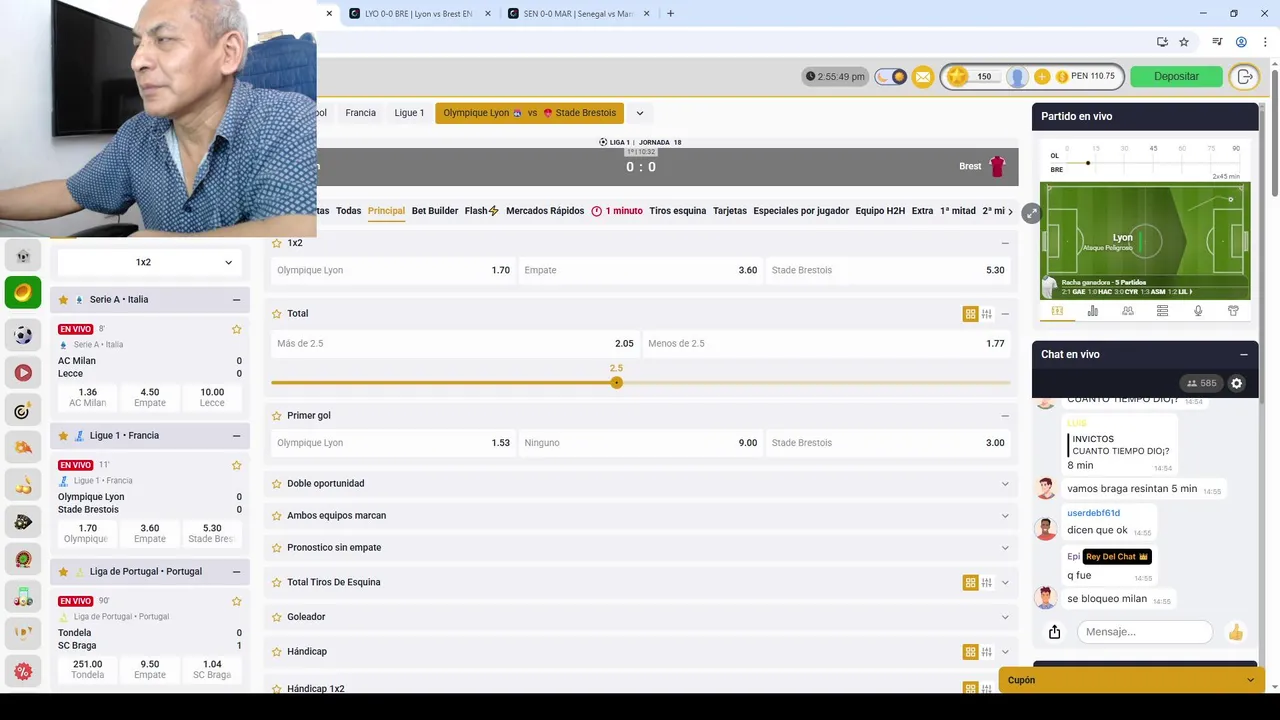Open grid view for Total market
The image size is (1280, 720).
[970, 314]
